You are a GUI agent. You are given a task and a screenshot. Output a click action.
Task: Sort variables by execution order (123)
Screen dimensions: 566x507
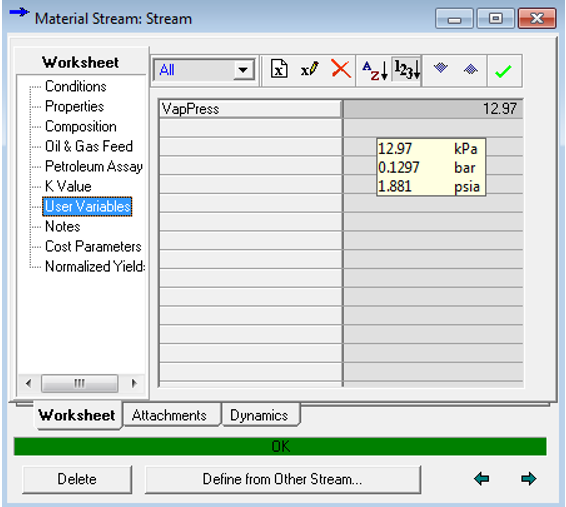click(406, 69)
